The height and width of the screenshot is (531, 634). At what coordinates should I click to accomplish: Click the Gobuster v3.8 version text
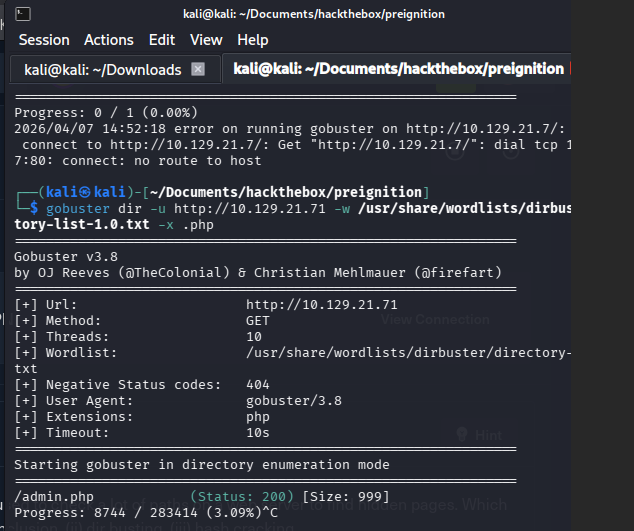coord(66,257)
